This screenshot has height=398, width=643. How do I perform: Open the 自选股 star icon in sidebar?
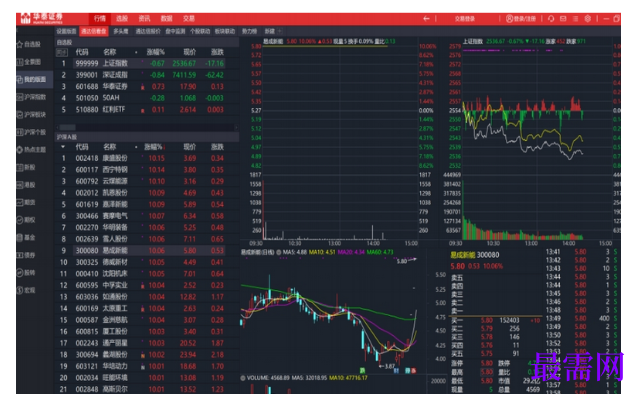coord(19,44)
